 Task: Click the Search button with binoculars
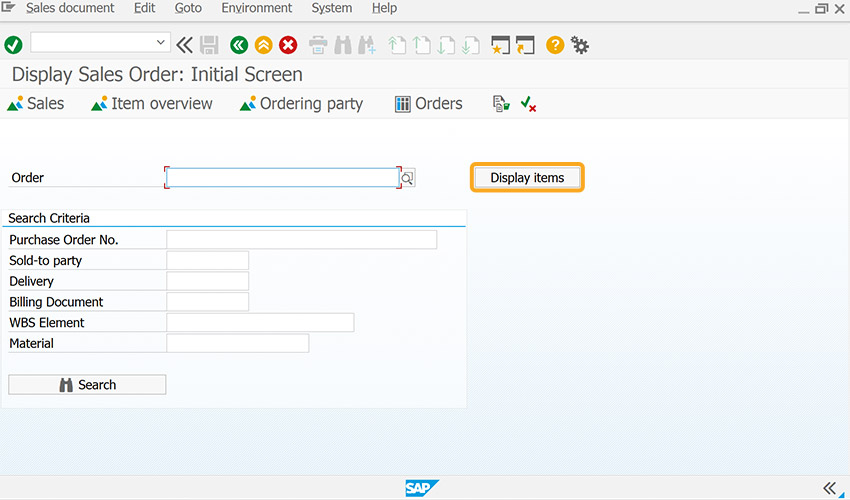tap(87, 384)
